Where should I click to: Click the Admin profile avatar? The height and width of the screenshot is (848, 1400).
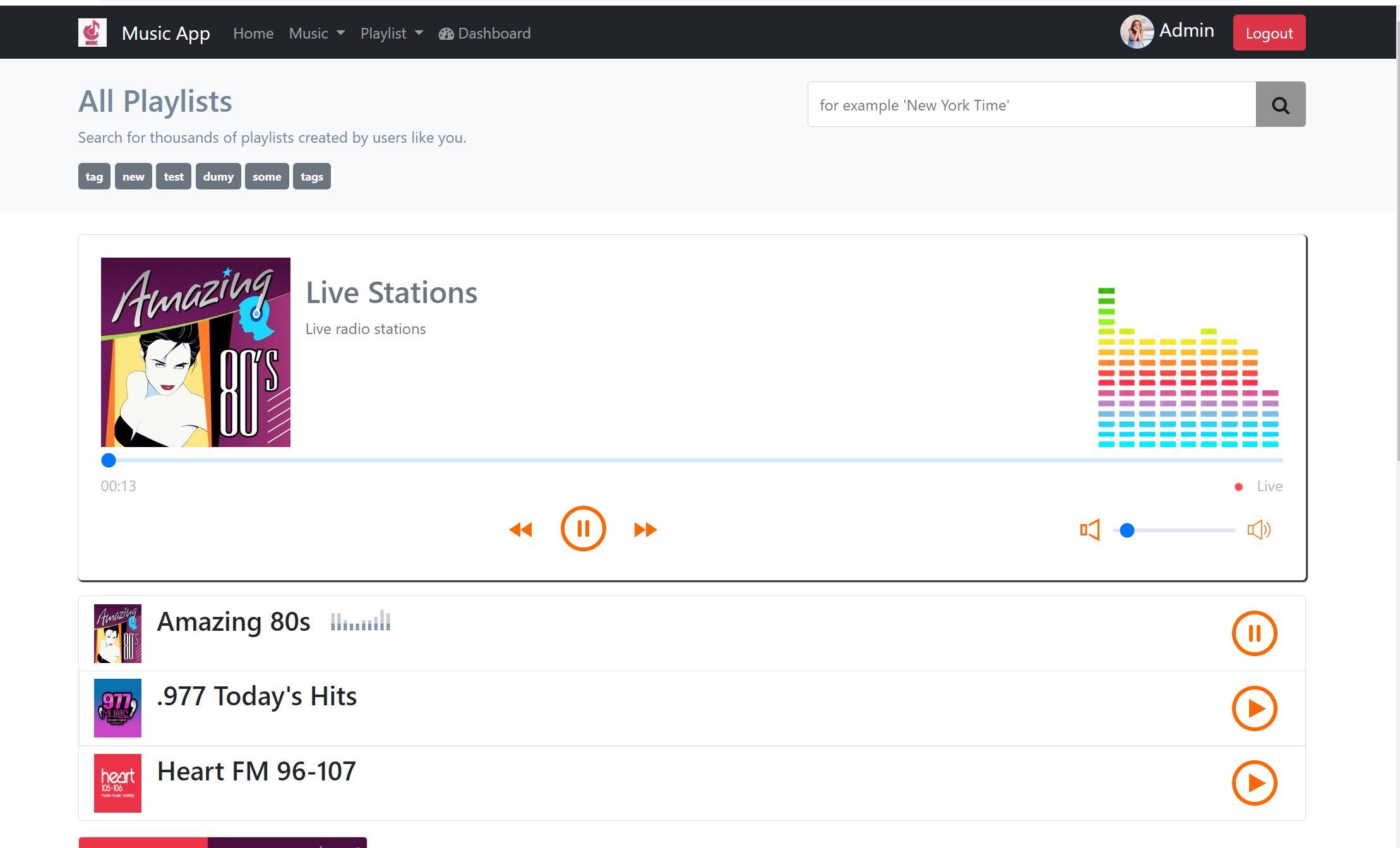(1137, 32)
